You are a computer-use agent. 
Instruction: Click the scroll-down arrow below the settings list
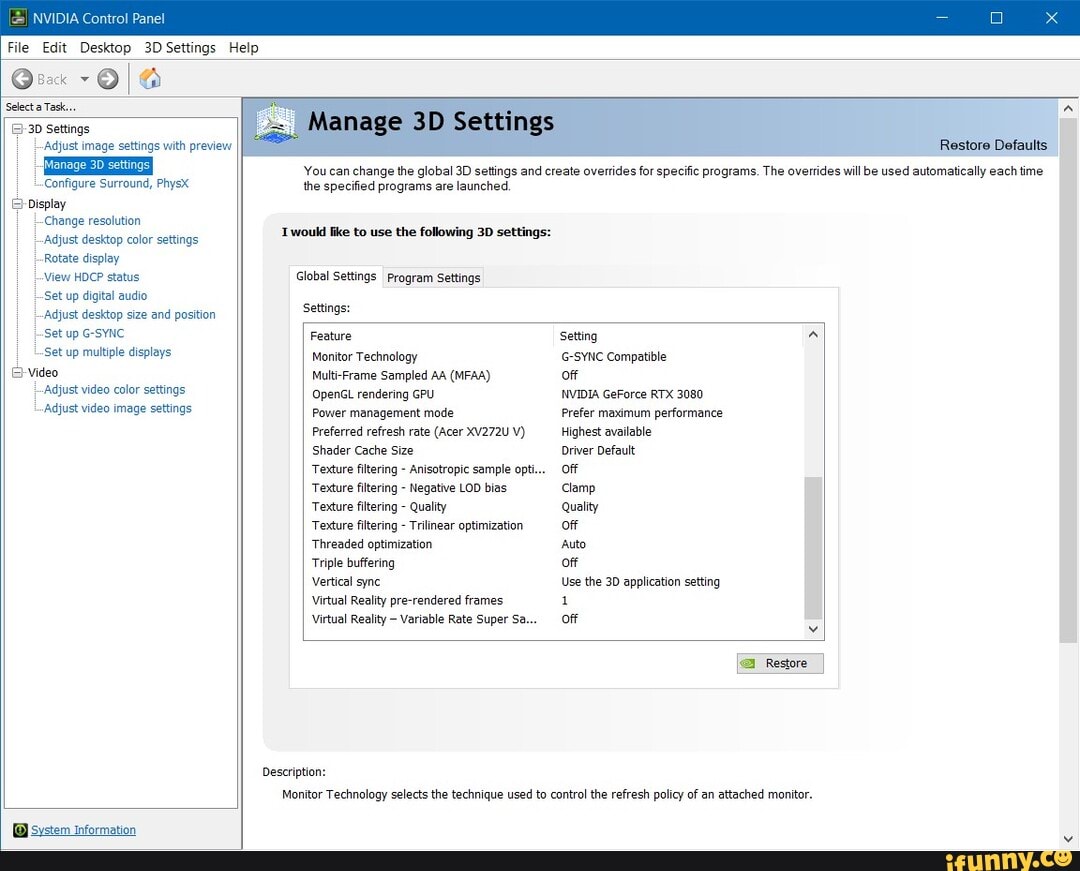pyautogui.click(x=813, y=629)
